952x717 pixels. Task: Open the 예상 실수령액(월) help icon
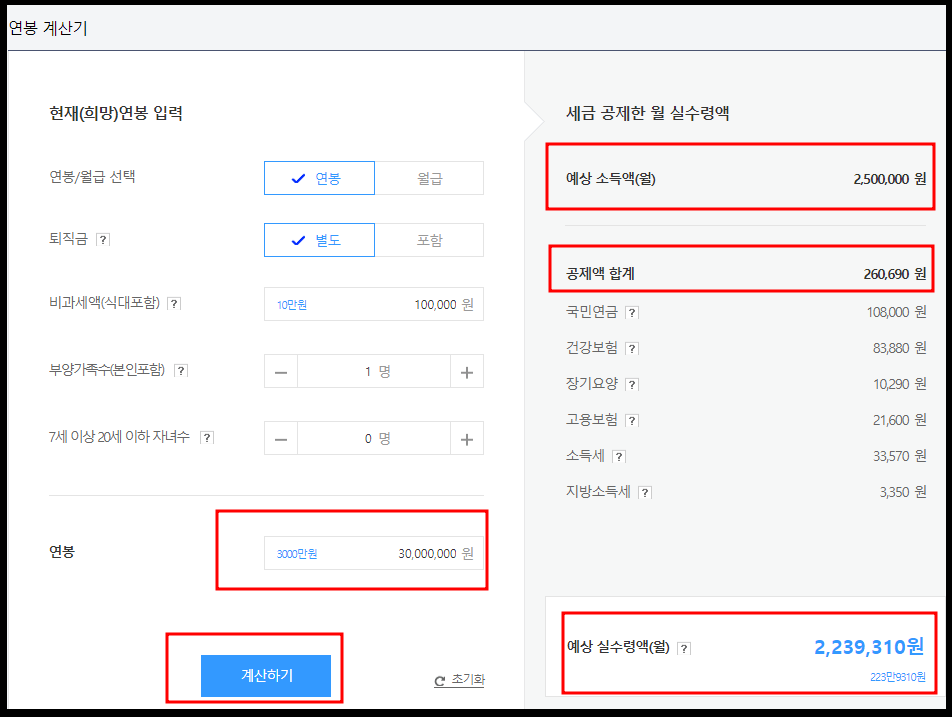tap(684, 648)
